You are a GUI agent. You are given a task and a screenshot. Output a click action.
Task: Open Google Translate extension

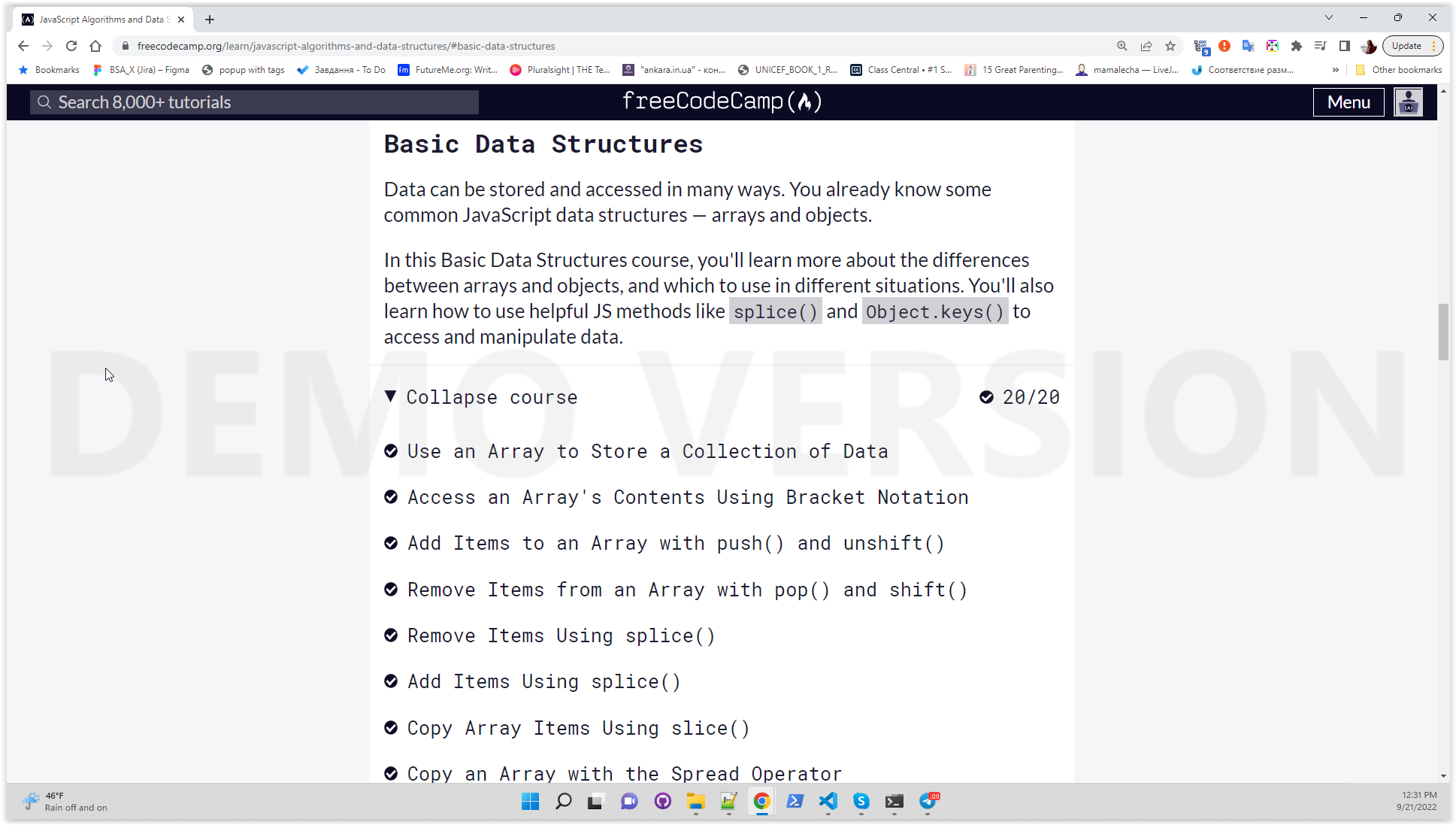(1249, 46)
